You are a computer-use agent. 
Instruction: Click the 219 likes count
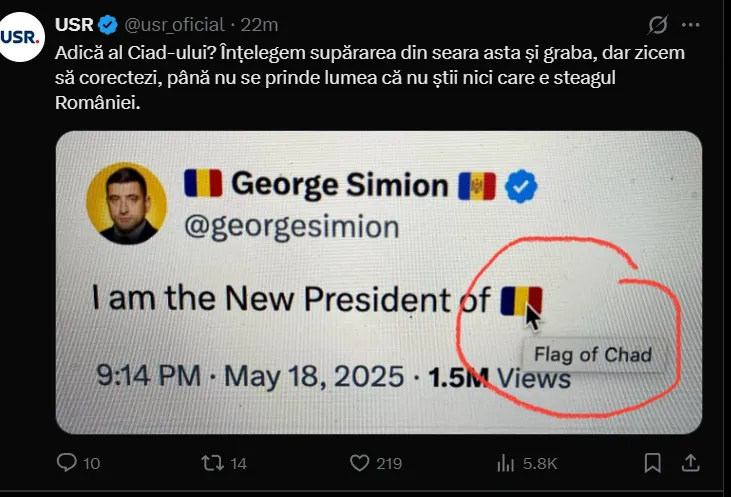pos(388,463)
